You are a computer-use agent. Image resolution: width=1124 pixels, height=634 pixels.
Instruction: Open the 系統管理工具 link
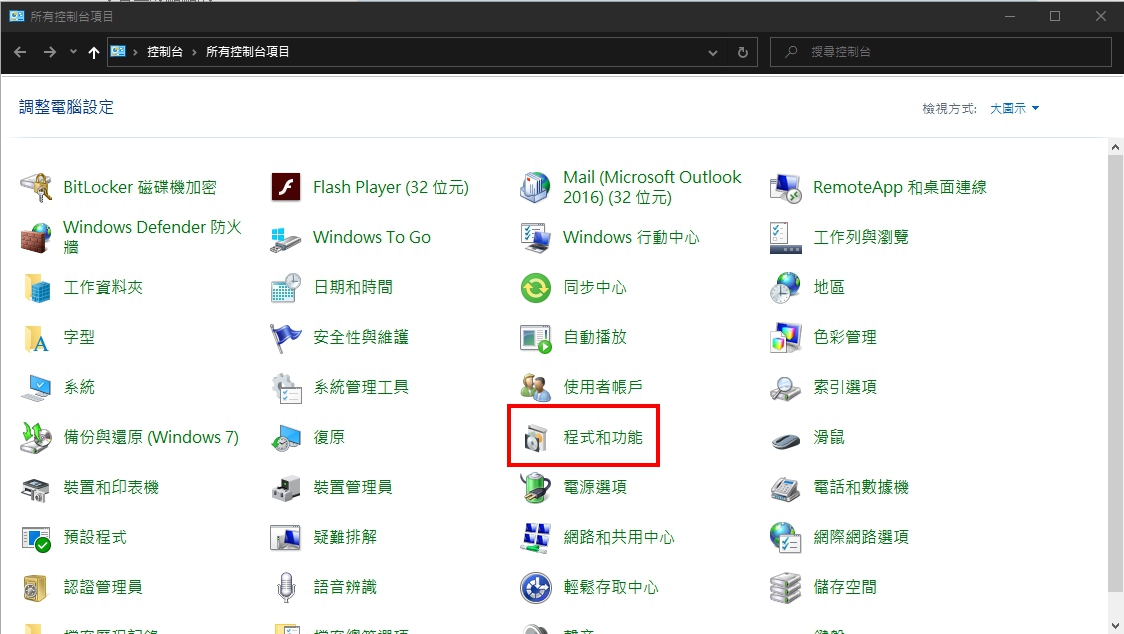tap(361, 387)
